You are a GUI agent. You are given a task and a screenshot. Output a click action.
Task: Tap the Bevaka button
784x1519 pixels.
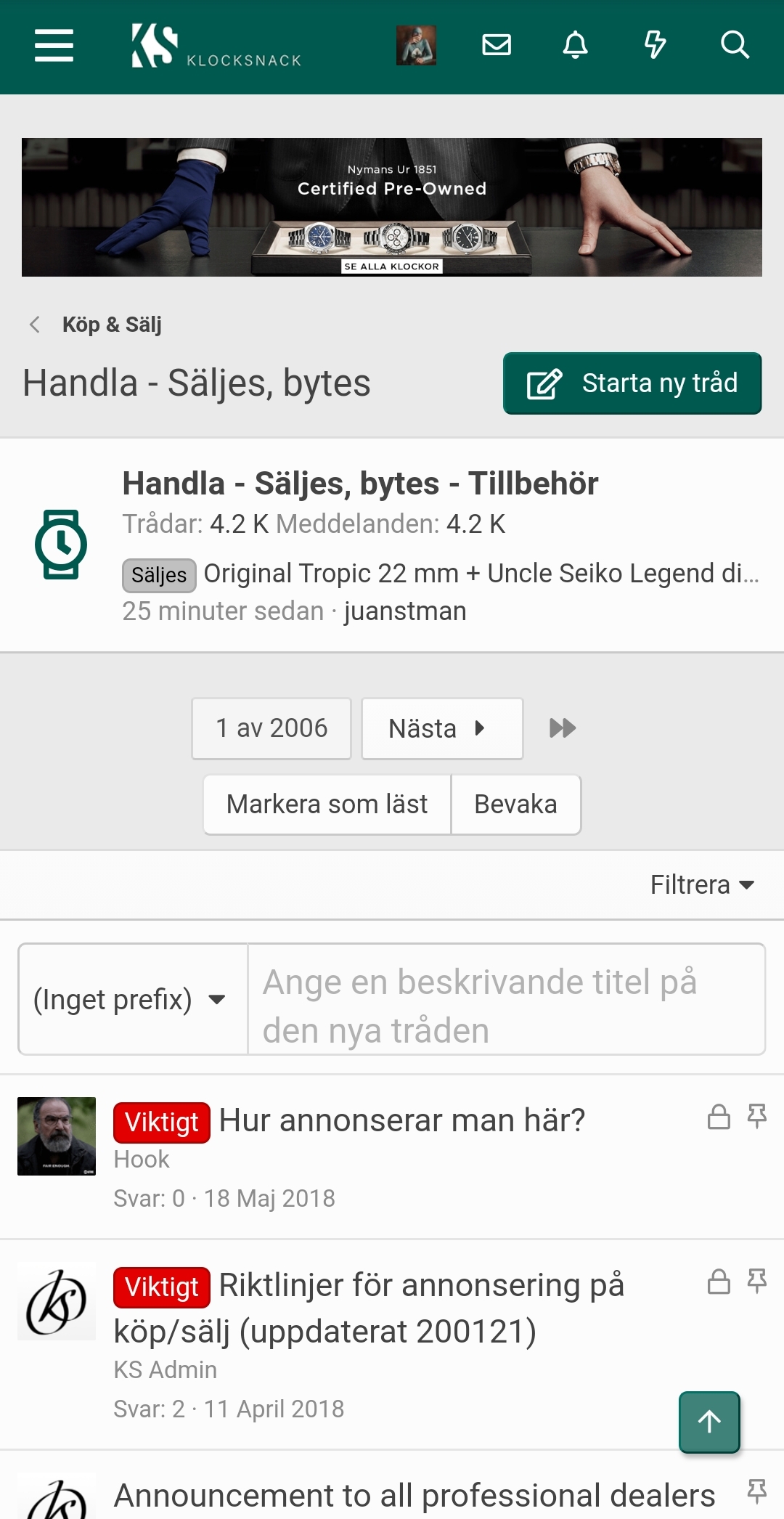[515, 805]
